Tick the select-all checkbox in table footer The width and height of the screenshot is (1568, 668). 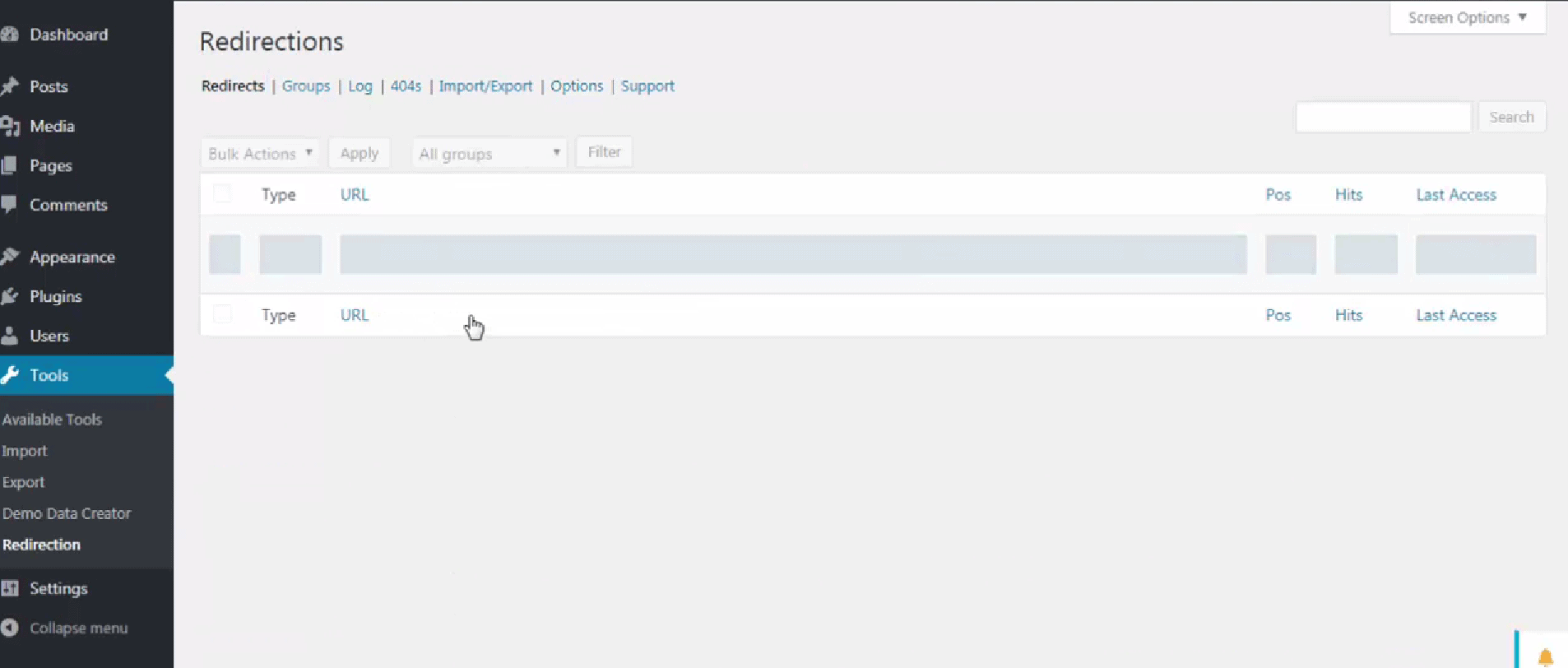(222, 314)
